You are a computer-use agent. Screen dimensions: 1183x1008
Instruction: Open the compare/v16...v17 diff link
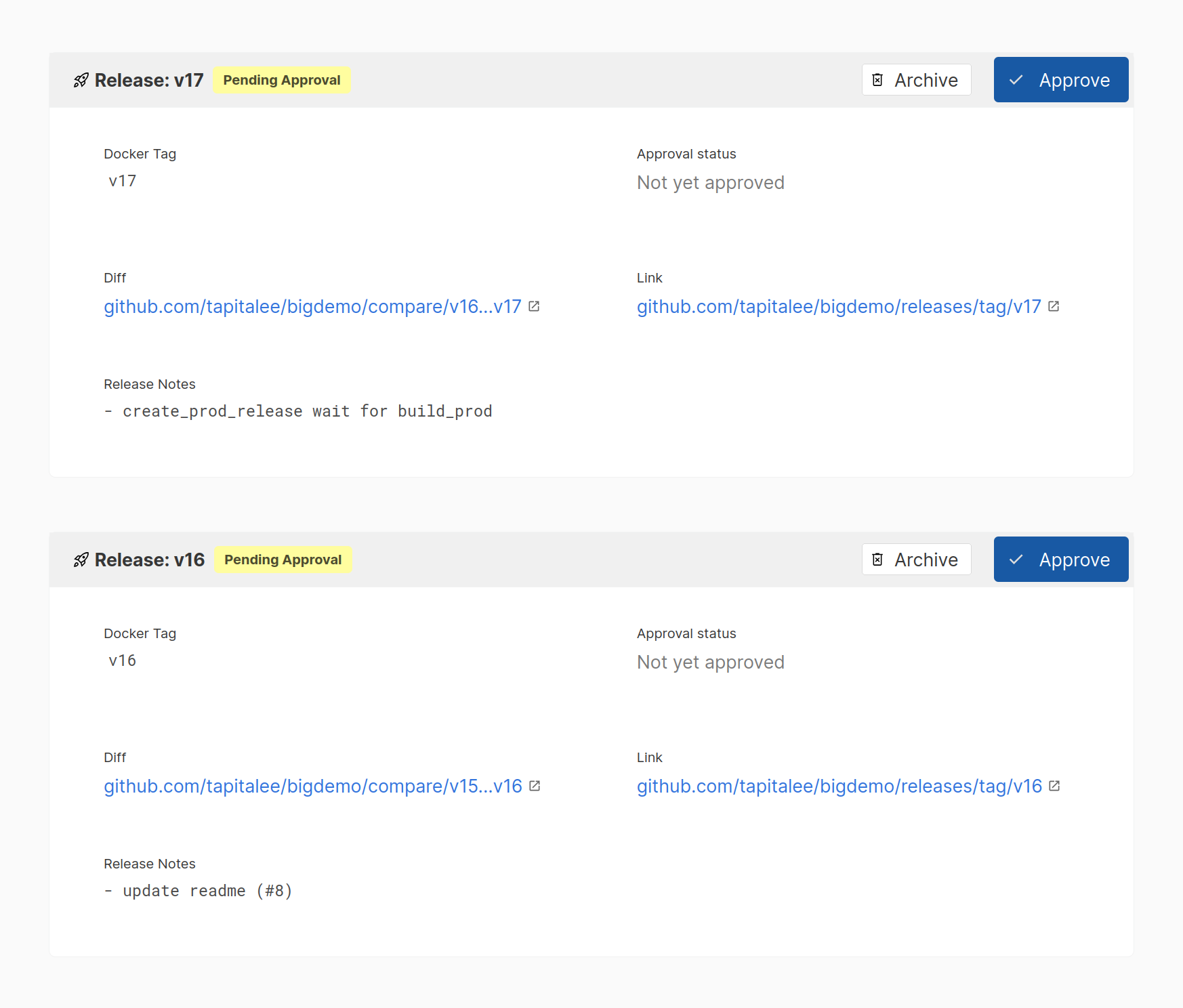tap(312, 307)
